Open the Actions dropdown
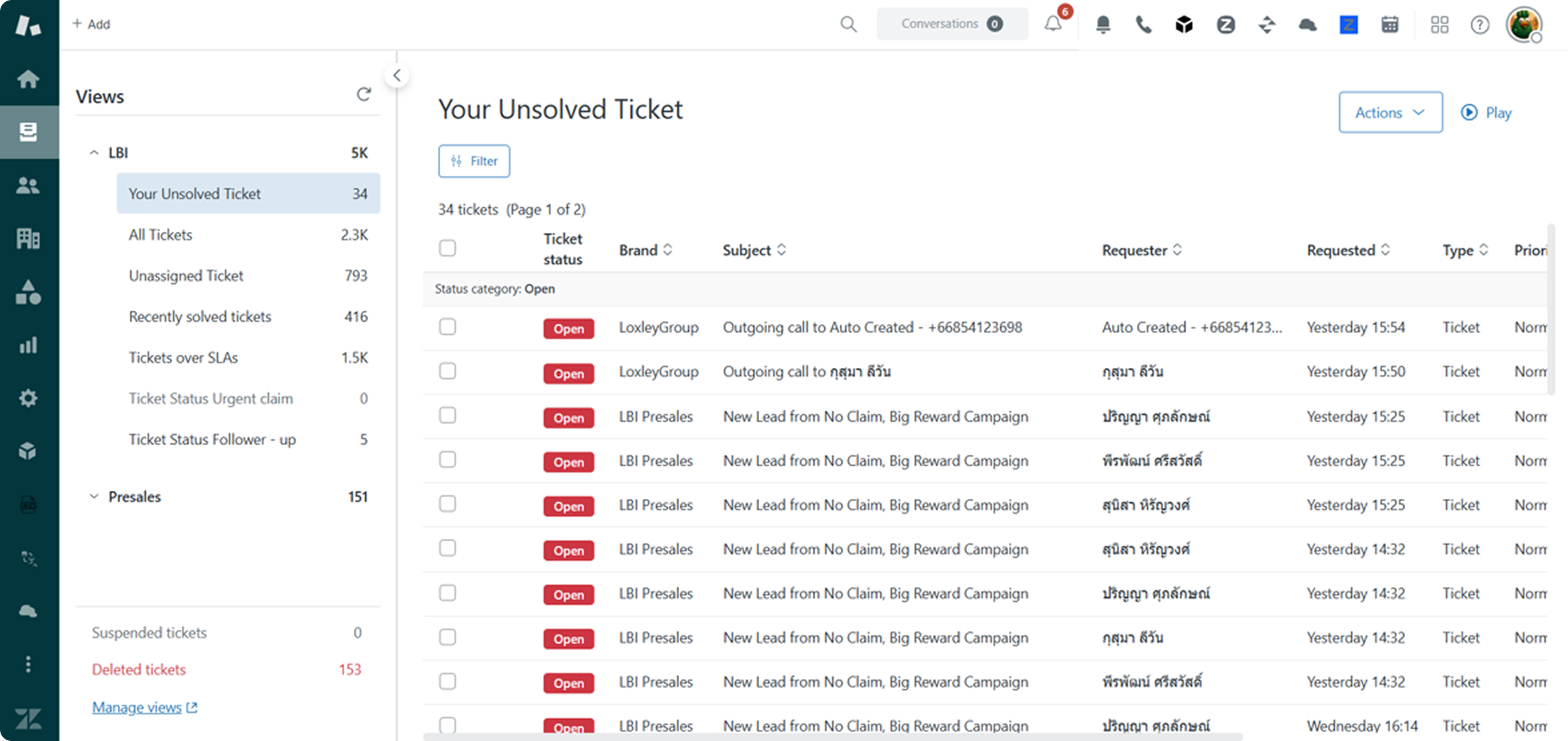The height and width of the screenshot is (741, 1568). [1390, 113]
